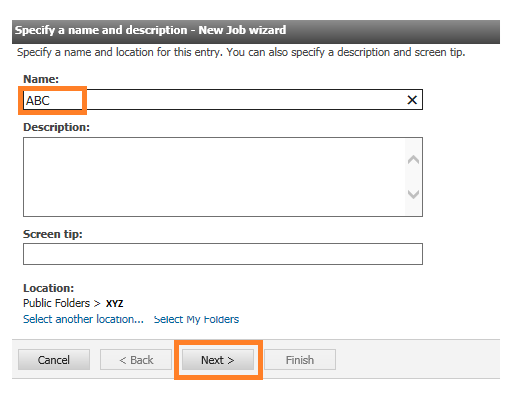Select the XYZ folder in Location path
The width and height of the screenshot is (519, 417).
pyautogui.click(x=114, y=303)
